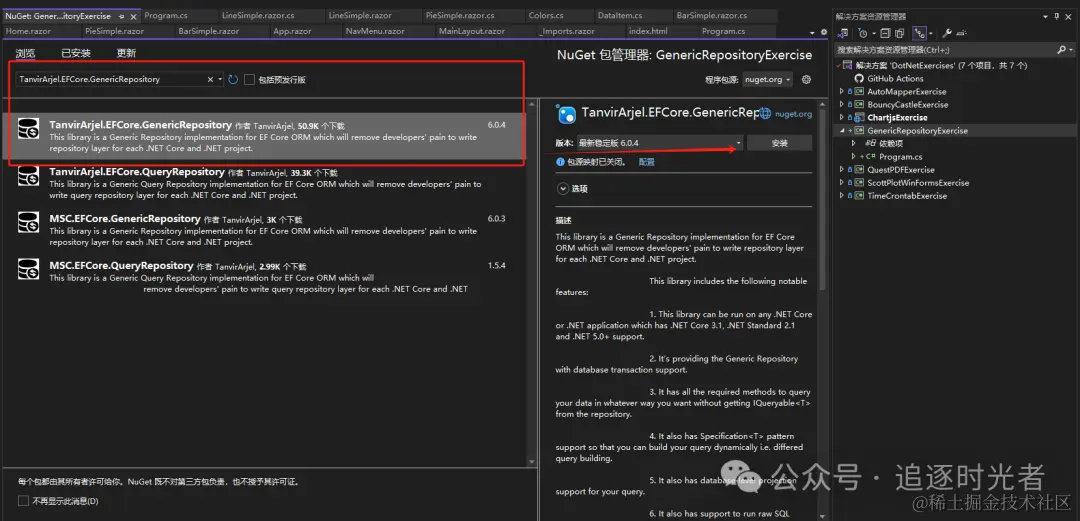Open Colors.cs document tab
Screen dimensions: 1080x521
point(546,15)
